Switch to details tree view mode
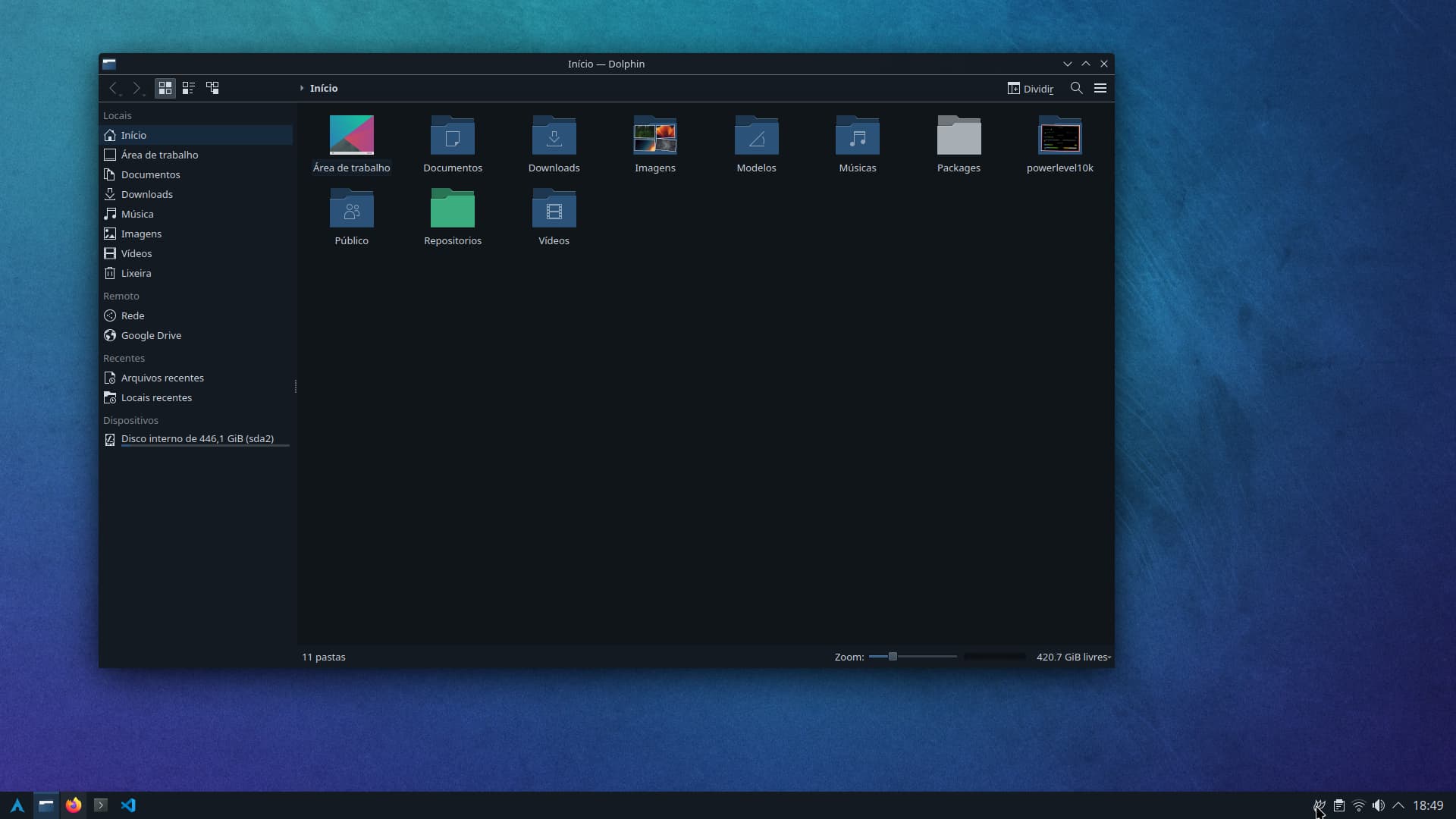Screen dimensions: 1456x819 (212, 88)
